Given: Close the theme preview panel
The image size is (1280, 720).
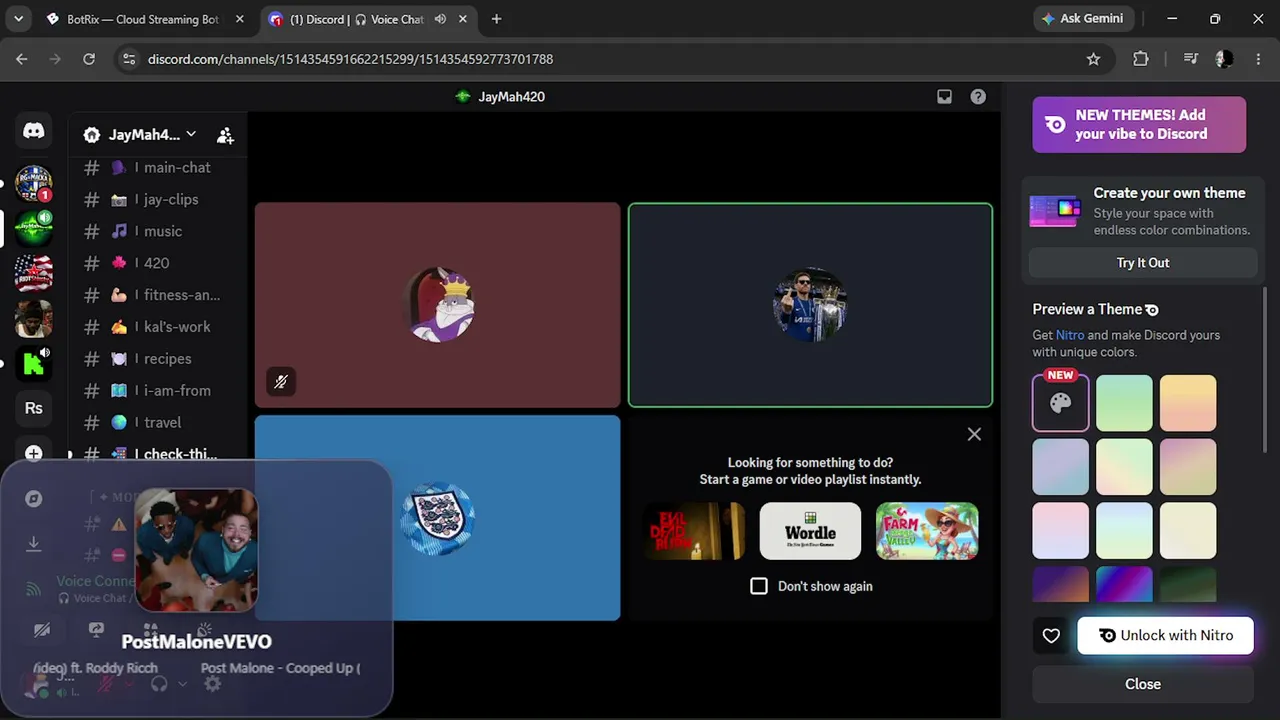Looking at the screenshot, I should pos(1143,684).
